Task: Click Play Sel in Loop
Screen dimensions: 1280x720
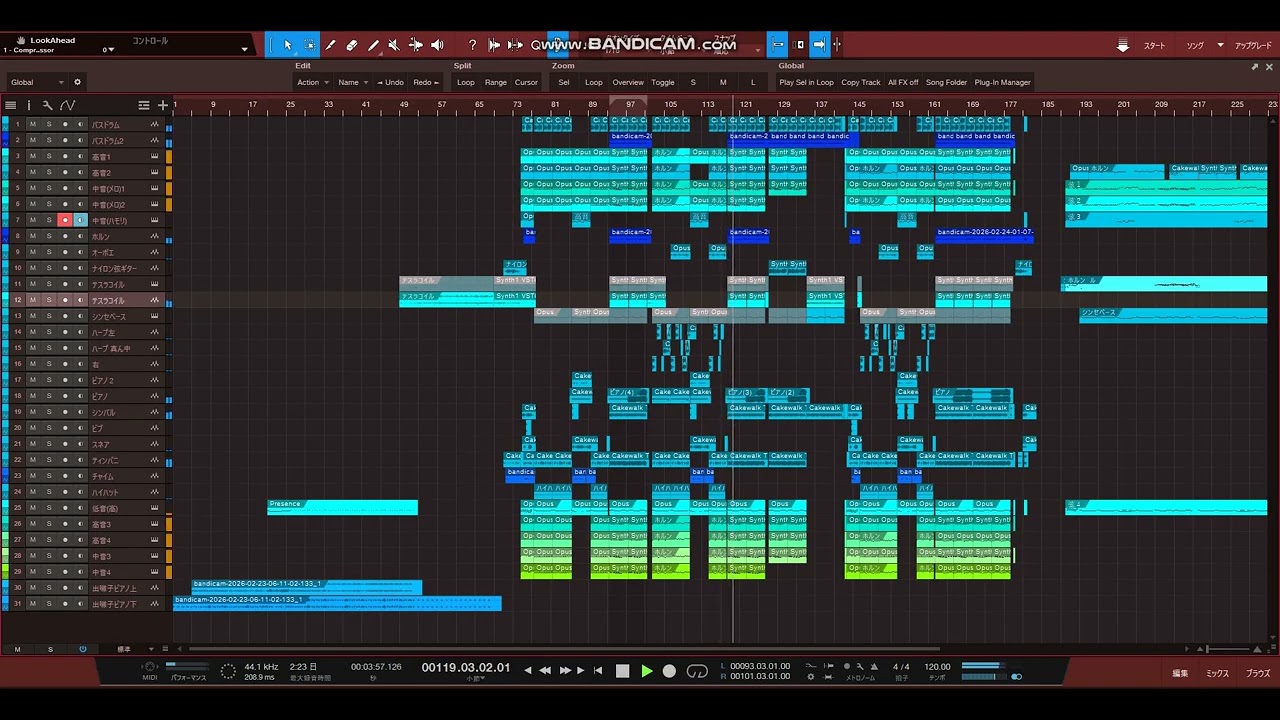Action: (806, 82)
